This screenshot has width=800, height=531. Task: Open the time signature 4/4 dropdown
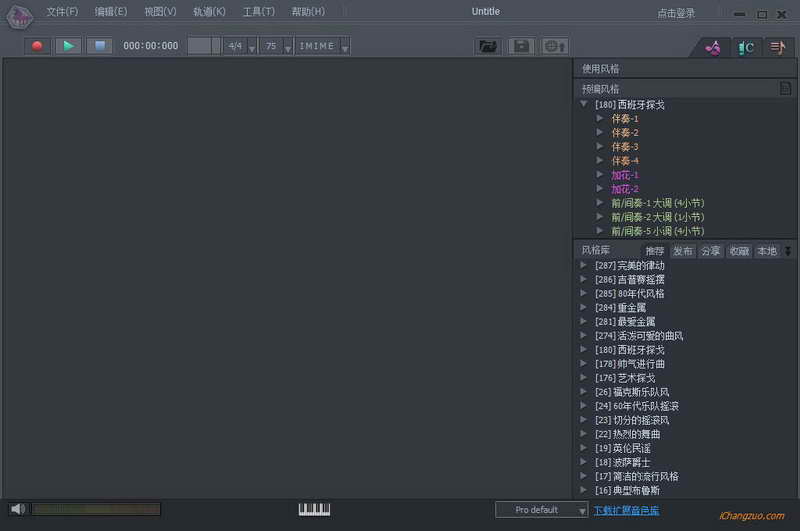[x=252, y=47]
